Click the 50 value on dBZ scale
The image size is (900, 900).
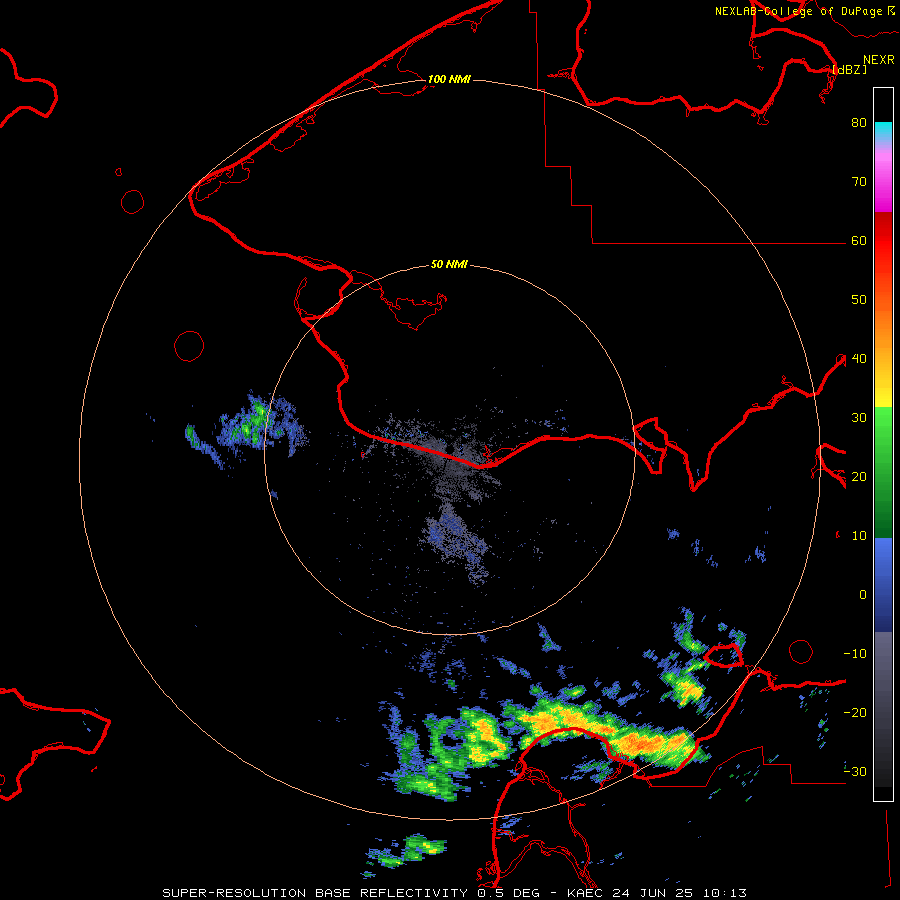click(x=859, y=300)
